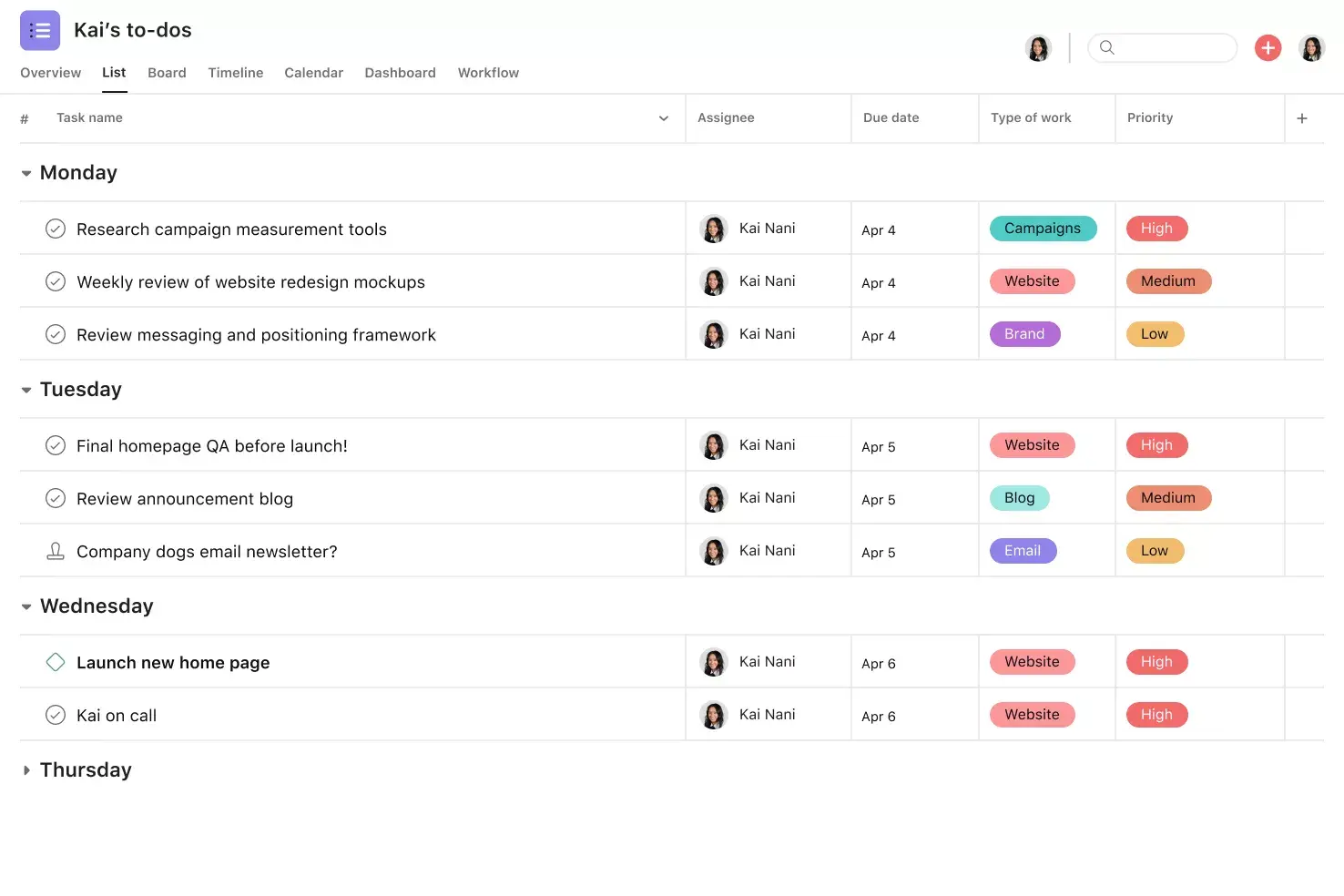Click the purple list app icon top-left
This screenshot has width=1344, height=896.
click(x=40, y=30)
